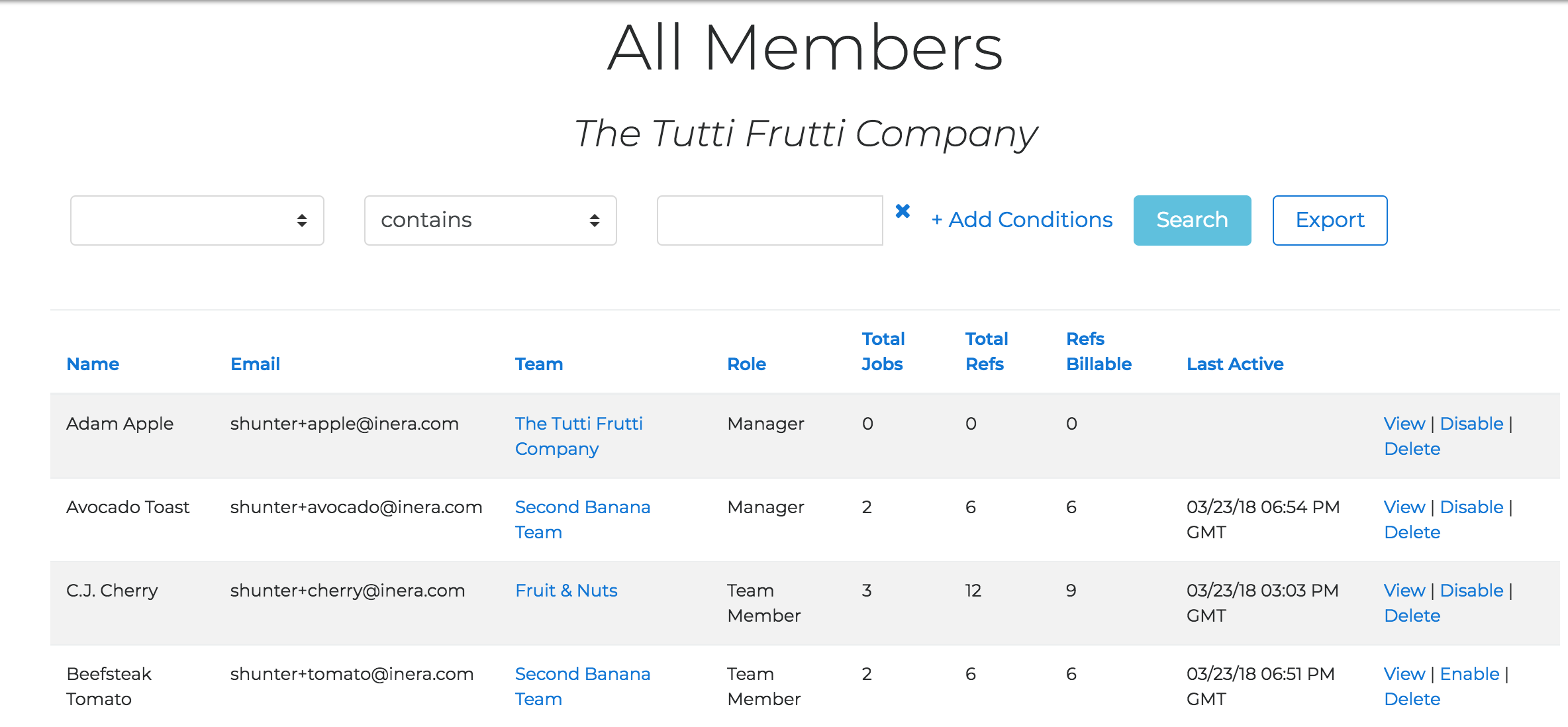View Adam Apple's member details
Image resolution: width=1568 pixels, height=727 pixels.
[x=1404, y=424]
